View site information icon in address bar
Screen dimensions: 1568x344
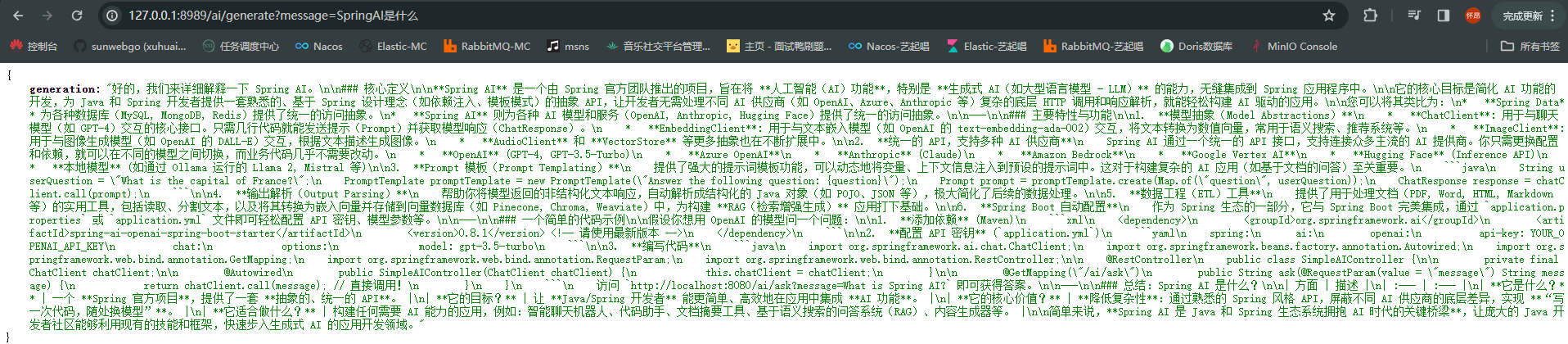click(x=112, y=16)
